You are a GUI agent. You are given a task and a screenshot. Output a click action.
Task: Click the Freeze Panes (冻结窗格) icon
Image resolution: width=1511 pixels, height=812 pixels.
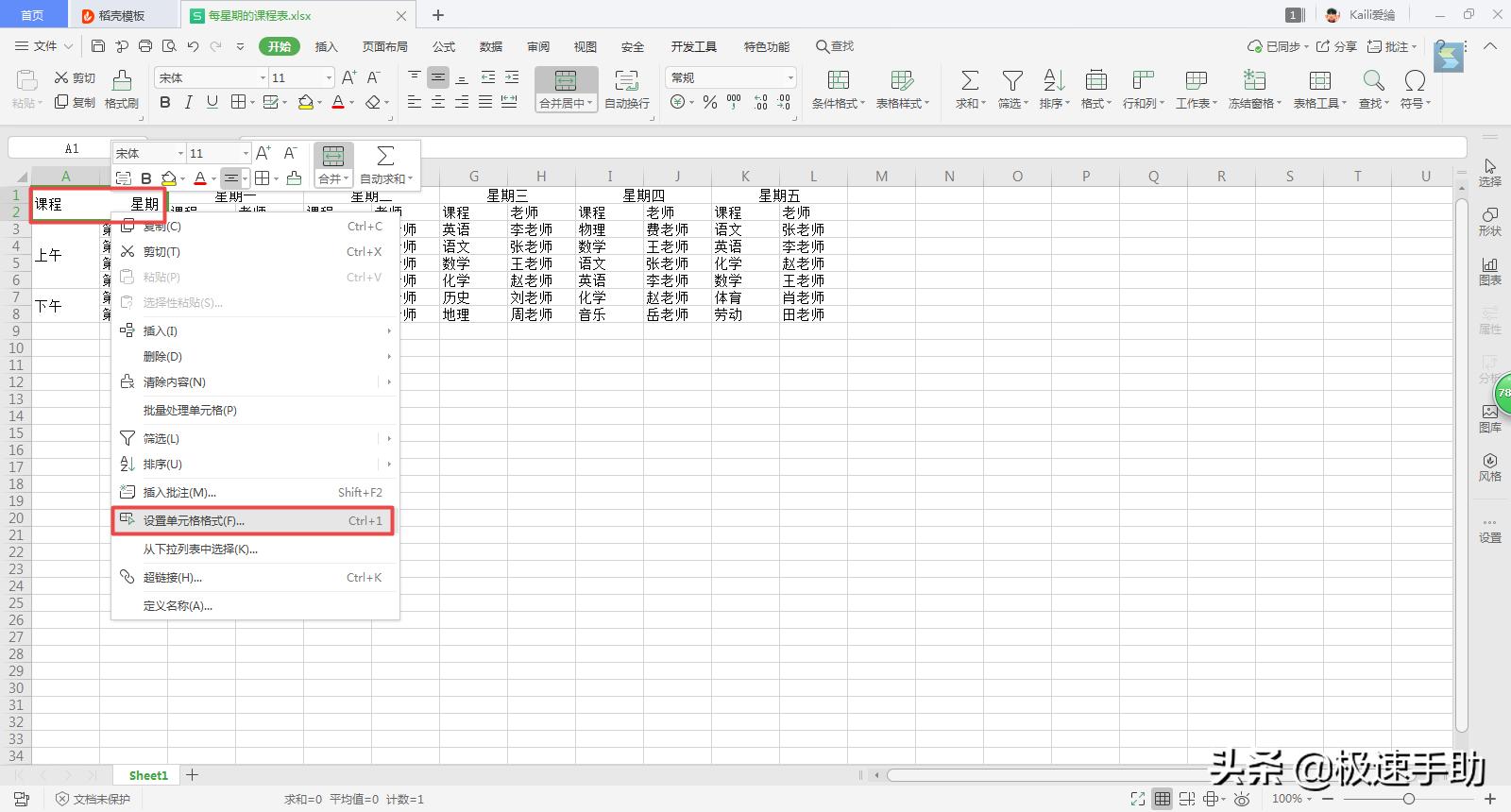pyautogui.click(x=1254, y=81)
